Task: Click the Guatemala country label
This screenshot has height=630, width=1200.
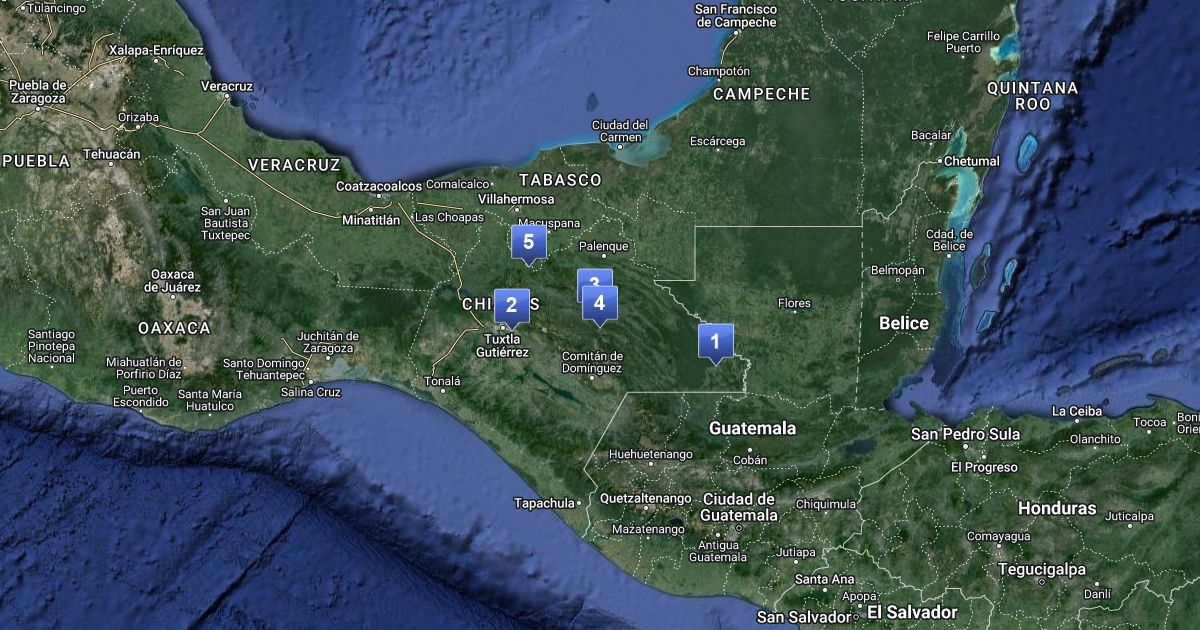Action: click(x=753, y=428)
